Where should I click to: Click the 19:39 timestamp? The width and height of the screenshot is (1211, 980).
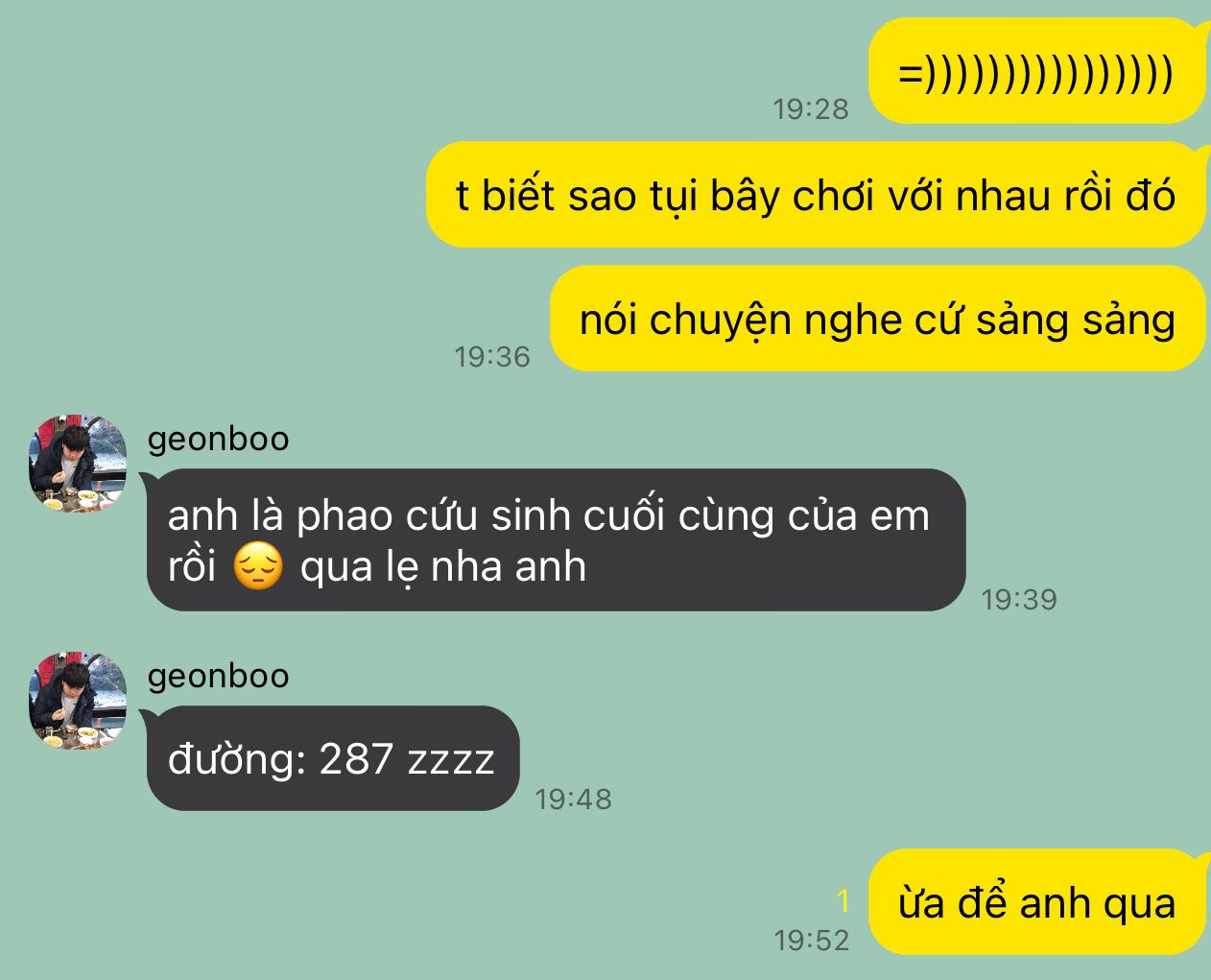pos(1019,599)
